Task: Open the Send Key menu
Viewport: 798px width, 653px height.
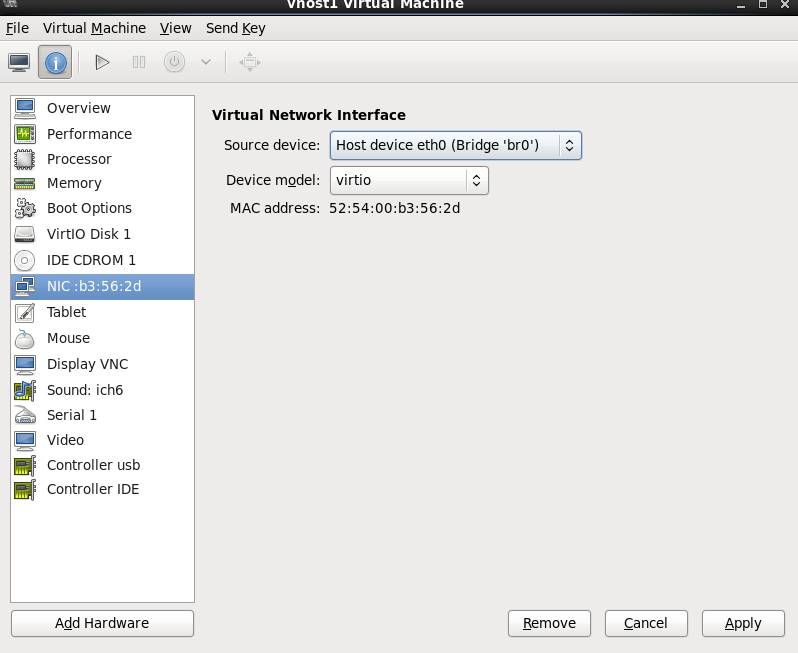Action: (235, 28)
